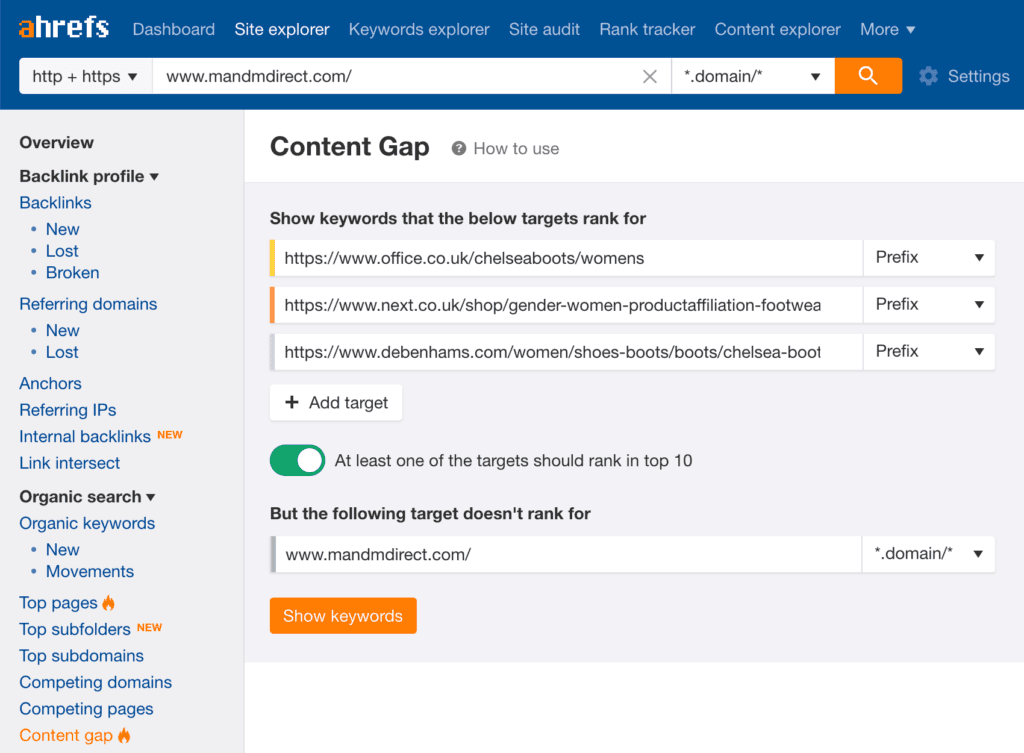Screen dimensions: 1024x753
Task: Open Rank tracker
Action: 647,29
